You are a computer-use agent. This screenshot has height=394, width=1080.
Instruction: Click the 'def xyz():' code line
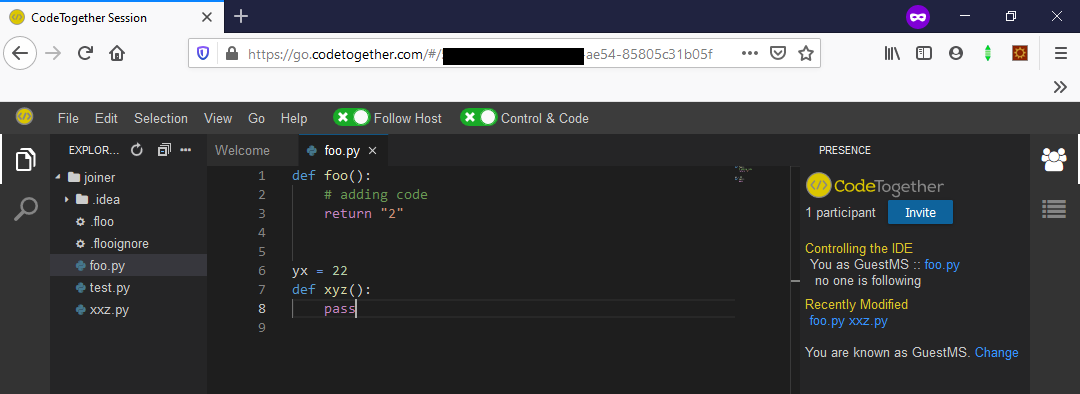[x=332, y=290]
